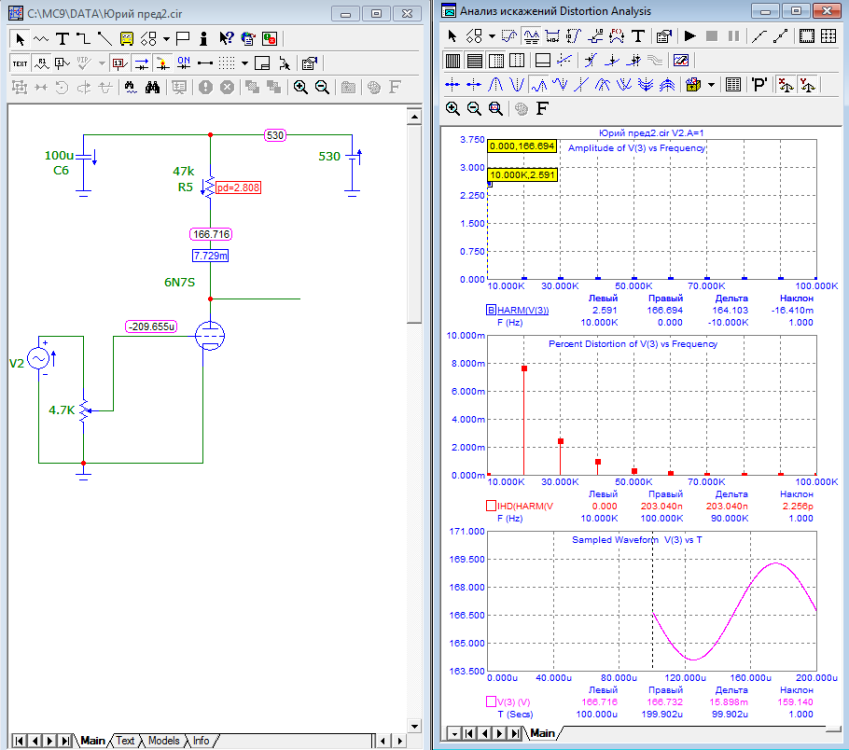Open the grid style dropdown arrow
The height and width of the screenshot is (750, 849).
244,62
